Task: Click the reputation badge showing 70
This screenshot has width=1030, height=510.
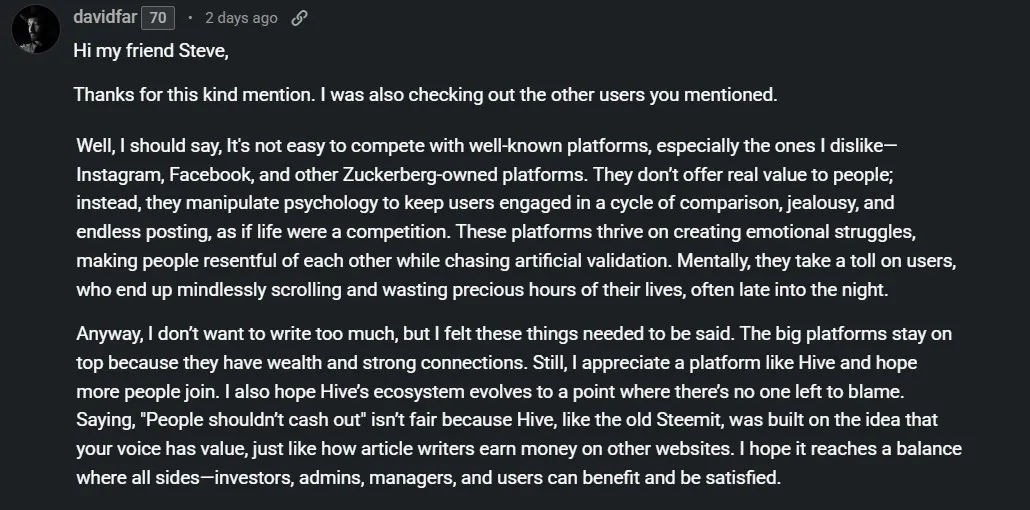Action: tap(158, 18)
